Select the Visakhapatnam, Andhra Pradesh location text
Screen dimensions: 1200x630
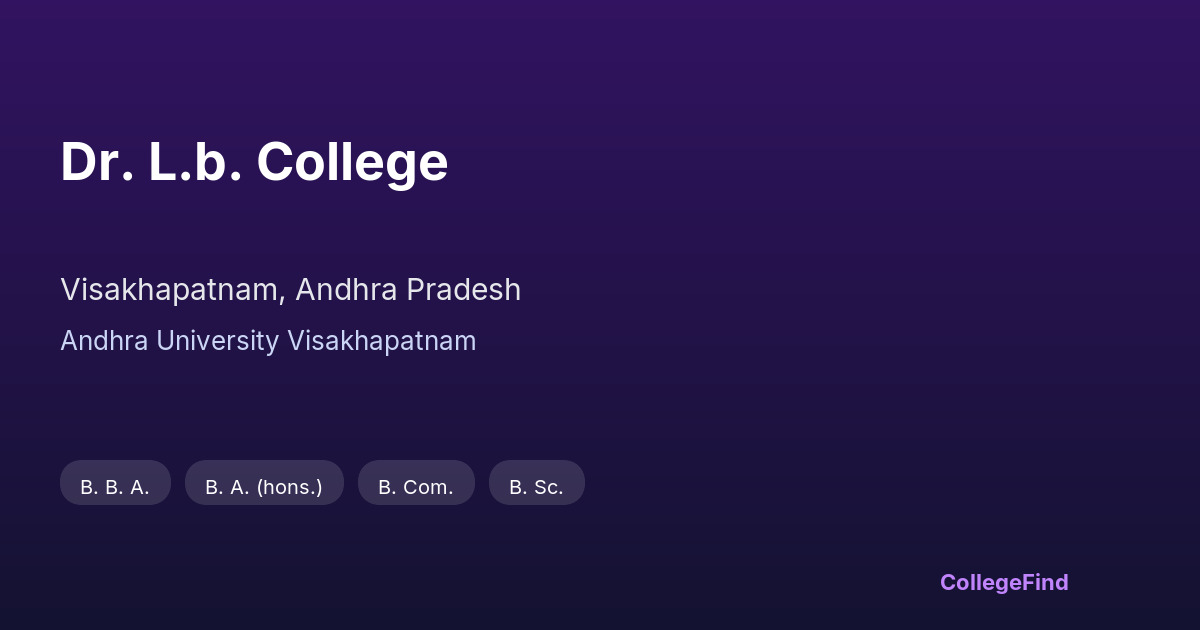click(290, 290)
